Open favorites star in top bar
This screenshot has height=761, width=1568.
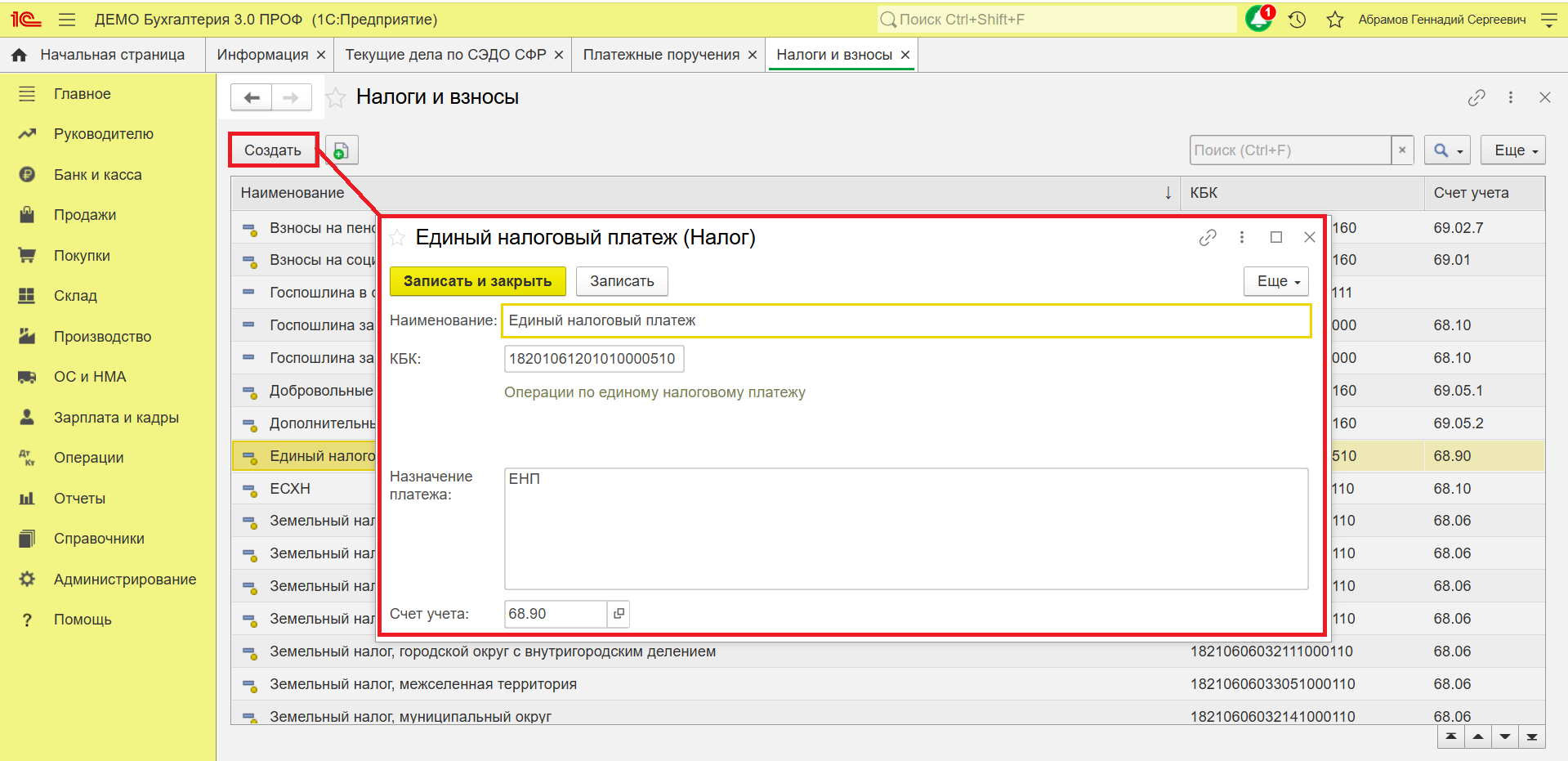point(1335,20)
